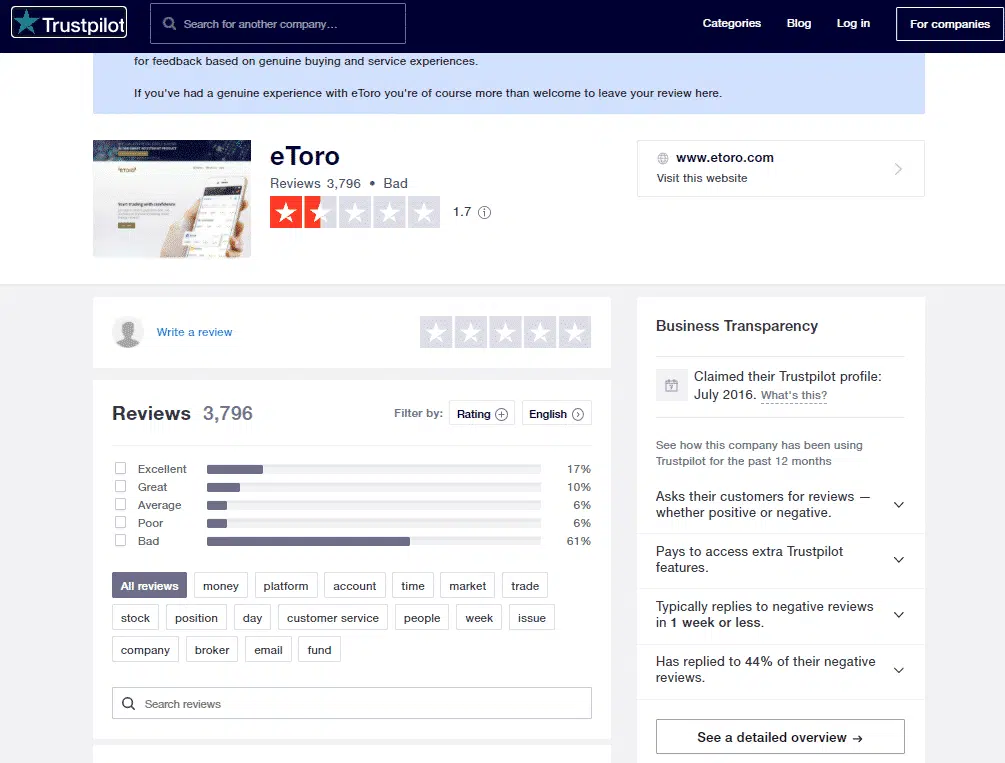Image resolution: width=1005 pixels, height=763 pixels.
Task: Click the Great 10% rating bar
Action: click(374, 487)
